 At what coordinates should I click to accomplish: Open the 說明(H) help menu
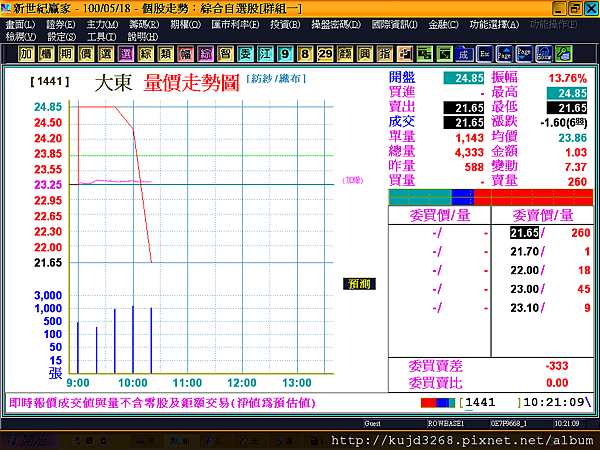coord(143,37)
